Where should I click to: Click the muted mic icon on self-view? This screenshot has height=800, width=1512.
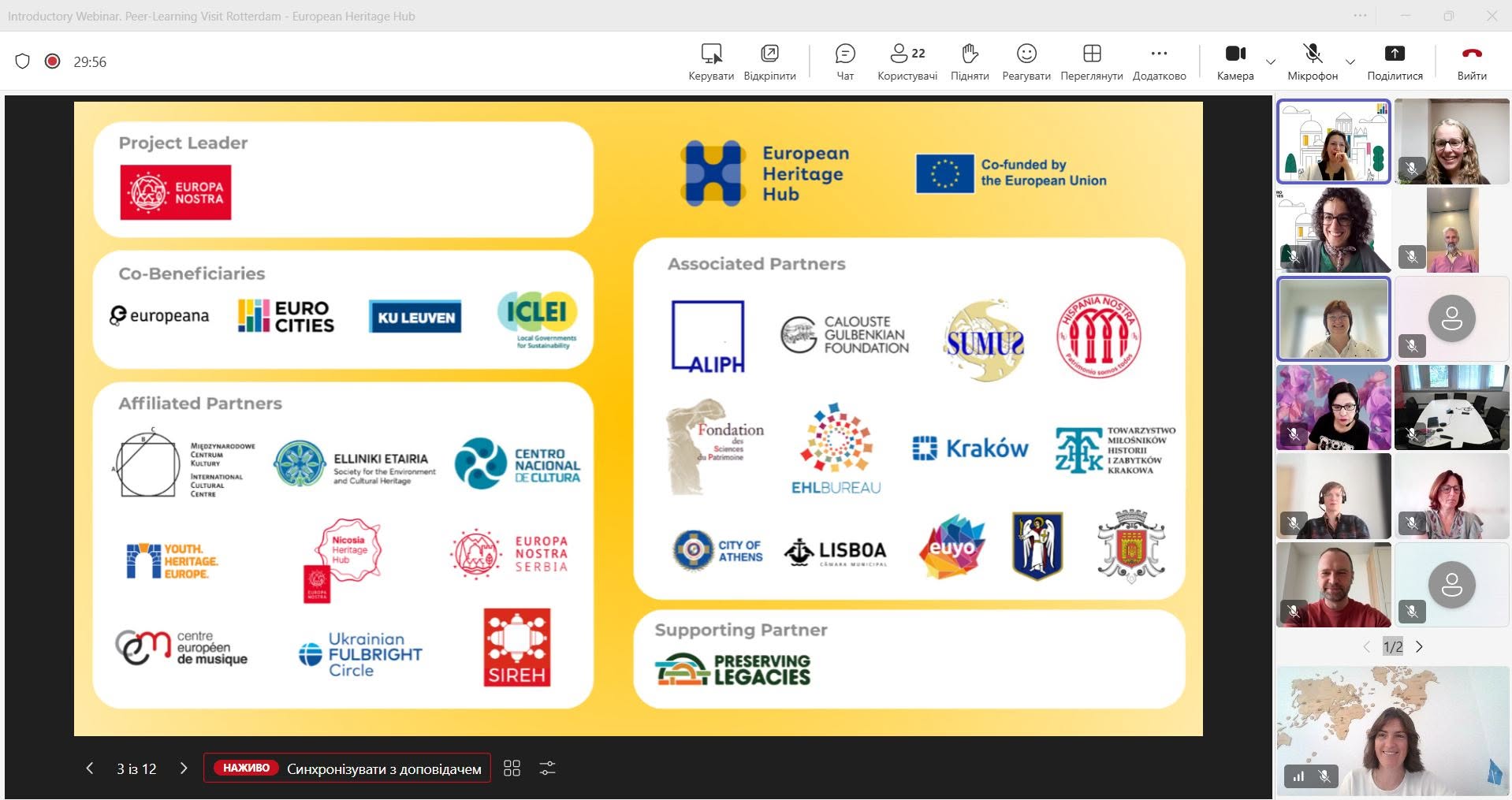pyautogui.click(x=1324, y=776)
